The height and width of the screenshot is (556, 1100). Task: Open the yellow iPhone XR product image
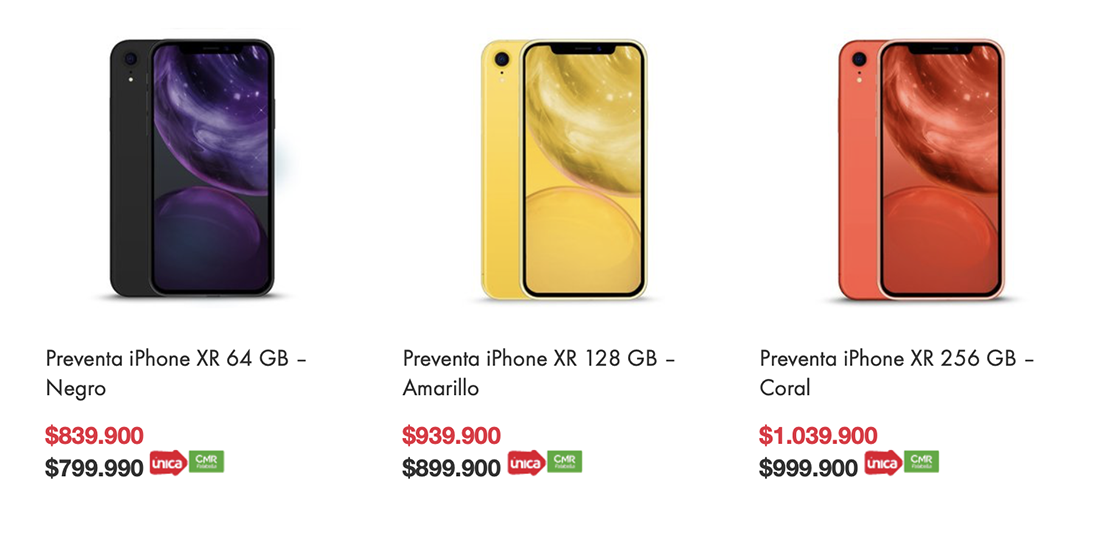point(564,169)
